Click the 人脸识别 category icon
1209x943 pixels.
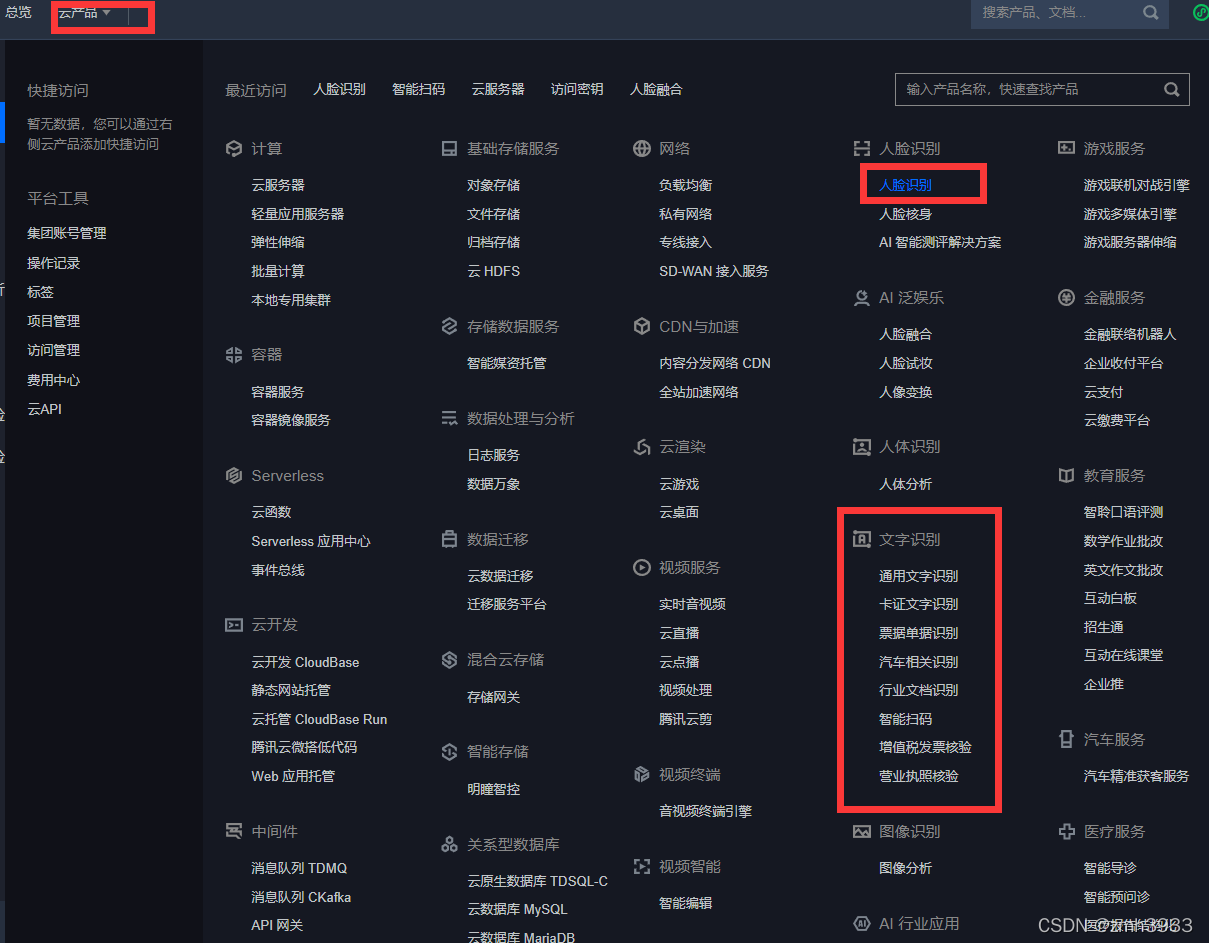(x=861, y=149)
